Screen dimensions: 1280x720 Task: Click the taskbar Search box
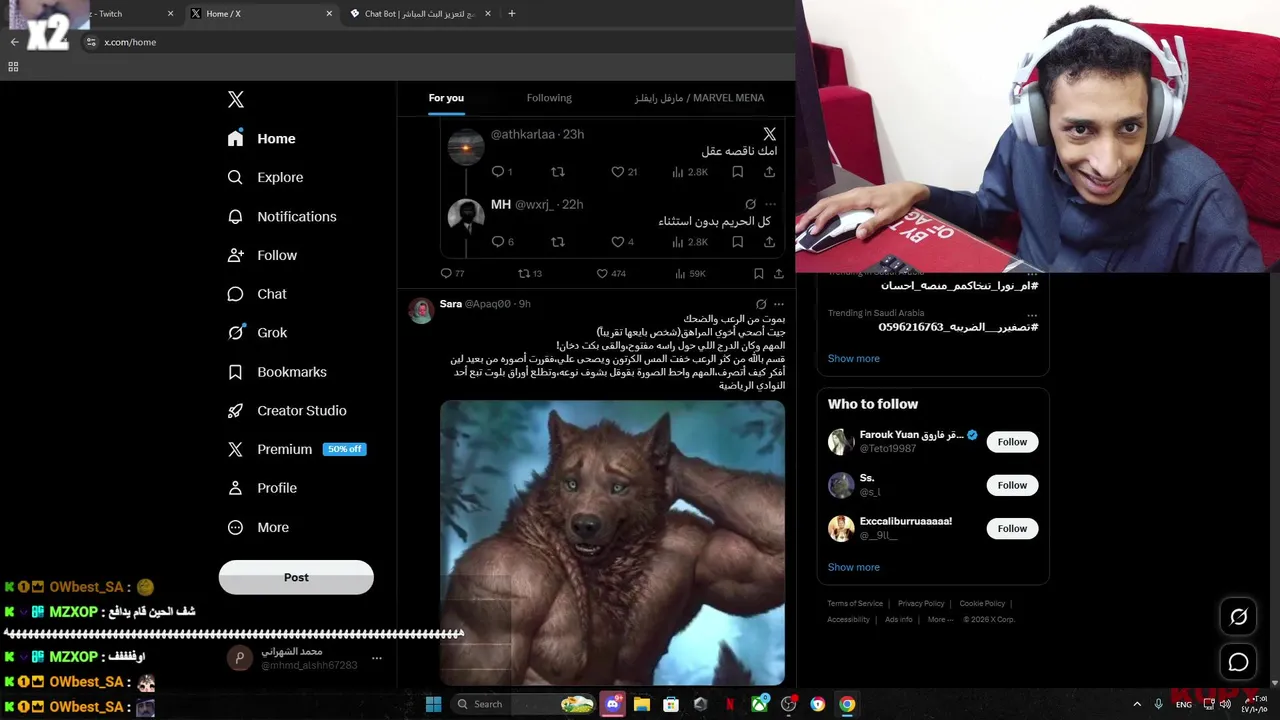pyautogui.click(x=525, y=704)
